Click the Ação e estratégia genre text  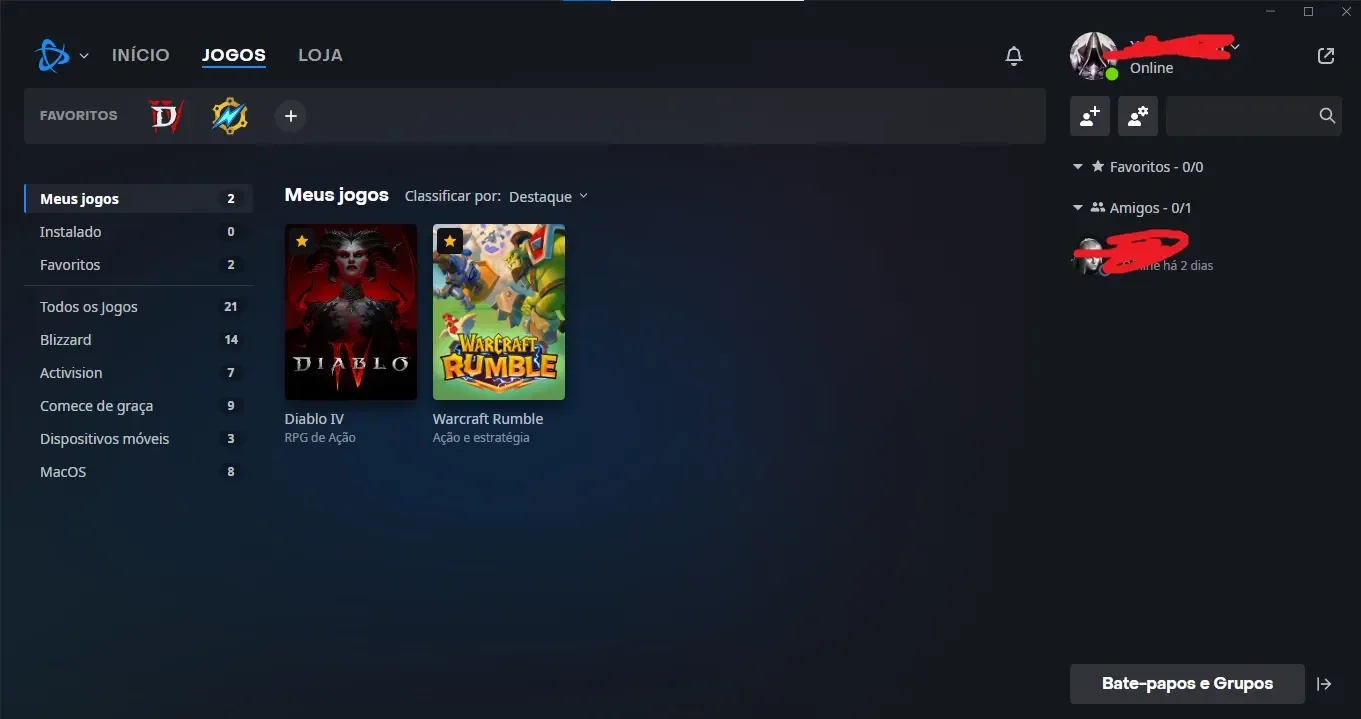coord(481,438)
